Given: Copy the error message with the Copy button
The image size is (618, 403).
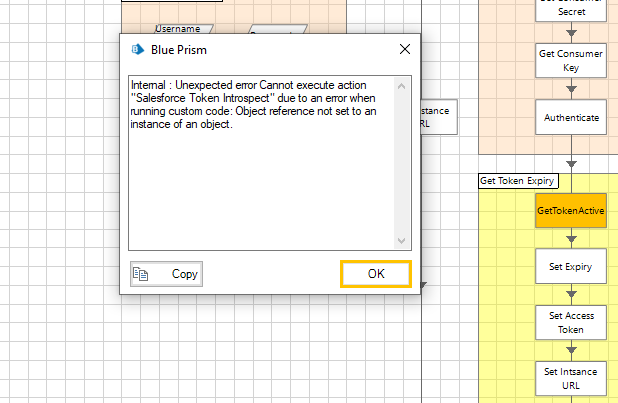Looking at the screenshot, I should pos(166,274).
